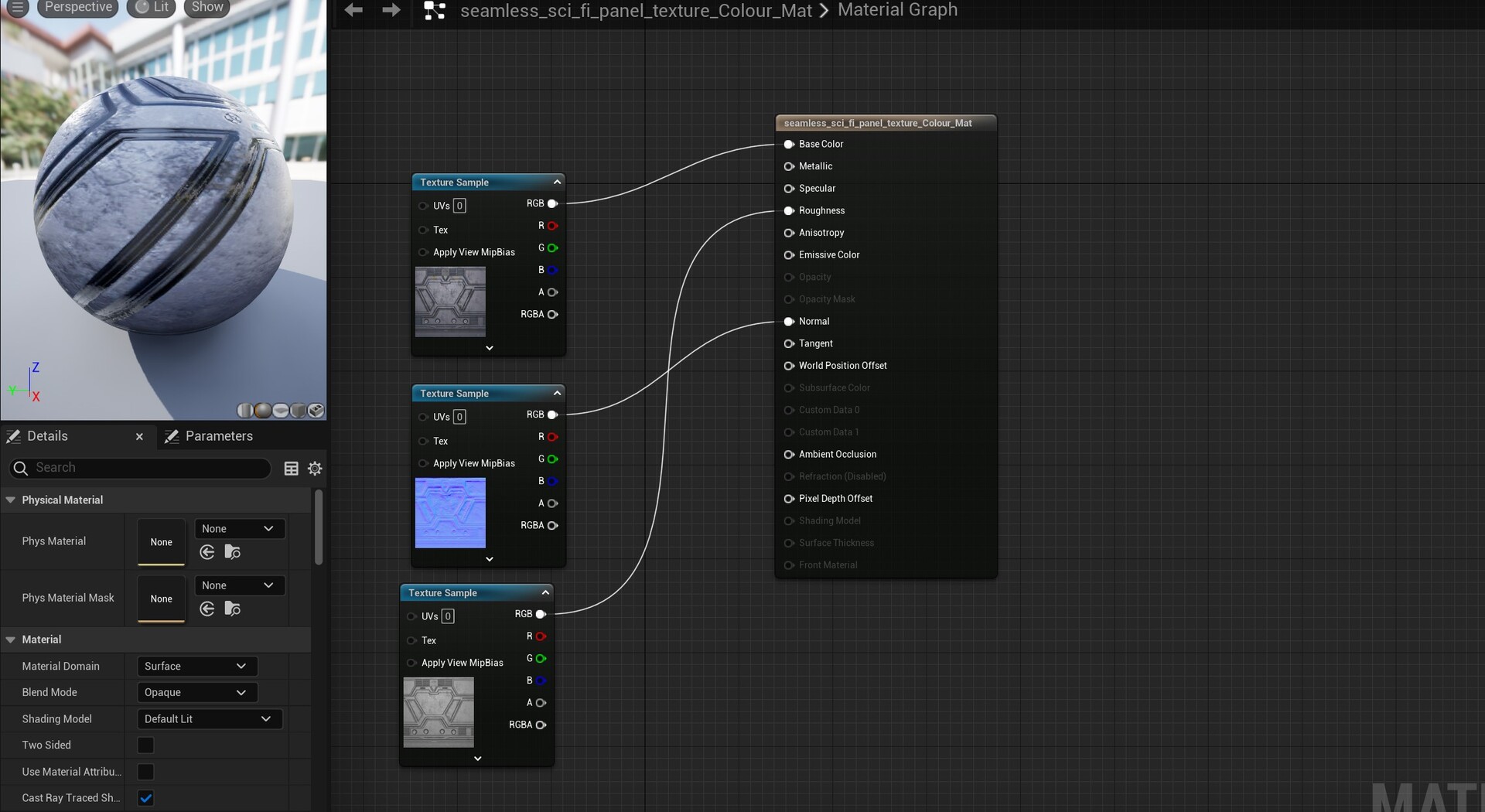Screen dimensions: 1485x812
Task: Click the normal map texture thumbnail
Action: click(449, 513)
